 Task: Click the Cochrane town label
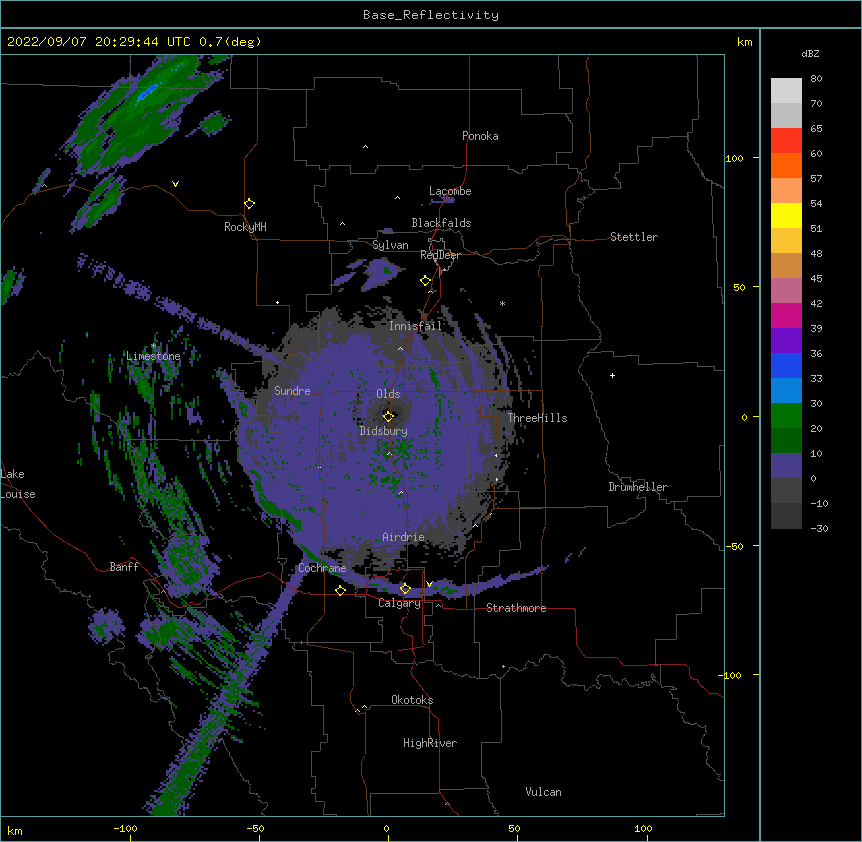pos(322,568)
